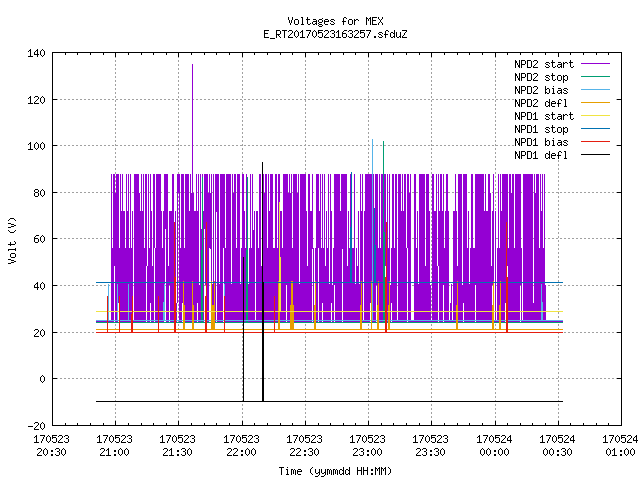Click the chart title Voltages for MEX

point(335,21)
